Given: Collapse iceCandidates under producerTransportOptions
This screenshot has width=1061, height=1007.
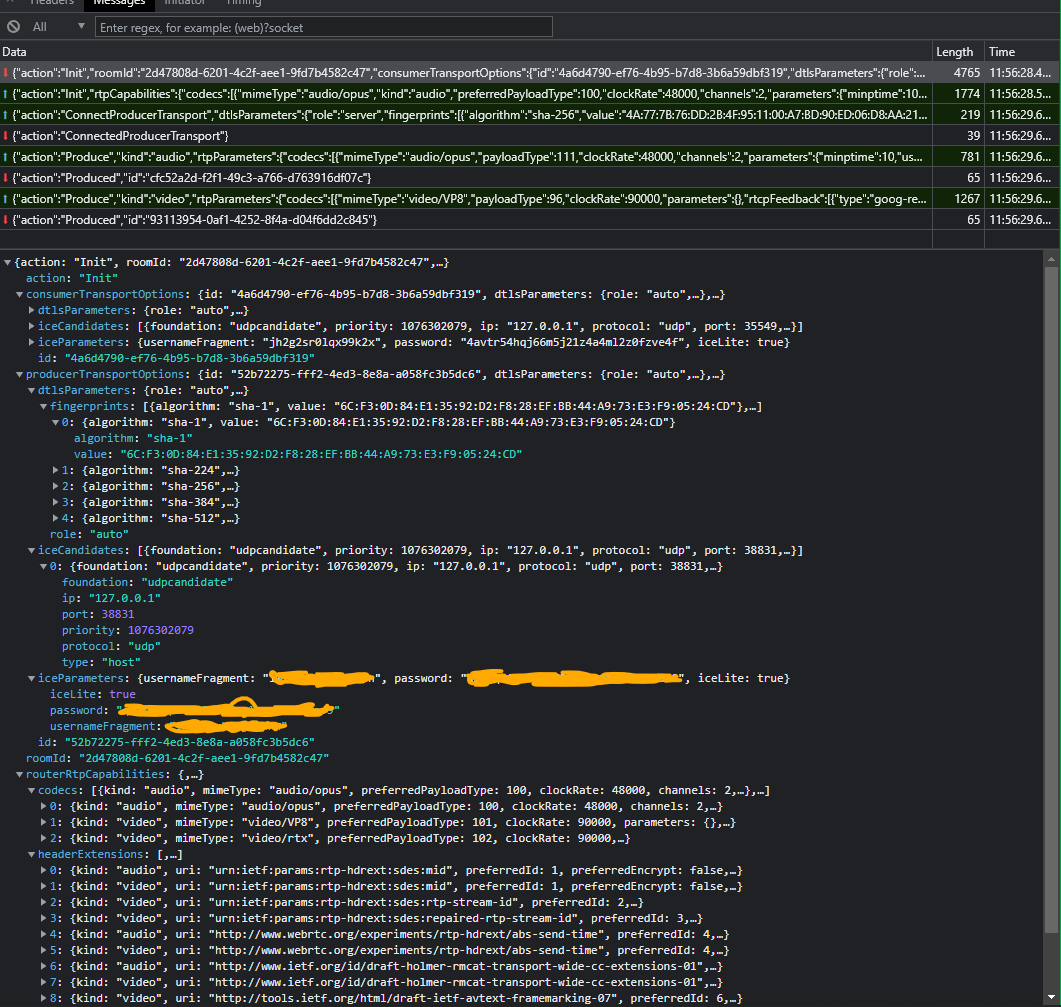Looking at the screenshot, I should point(31,549).
